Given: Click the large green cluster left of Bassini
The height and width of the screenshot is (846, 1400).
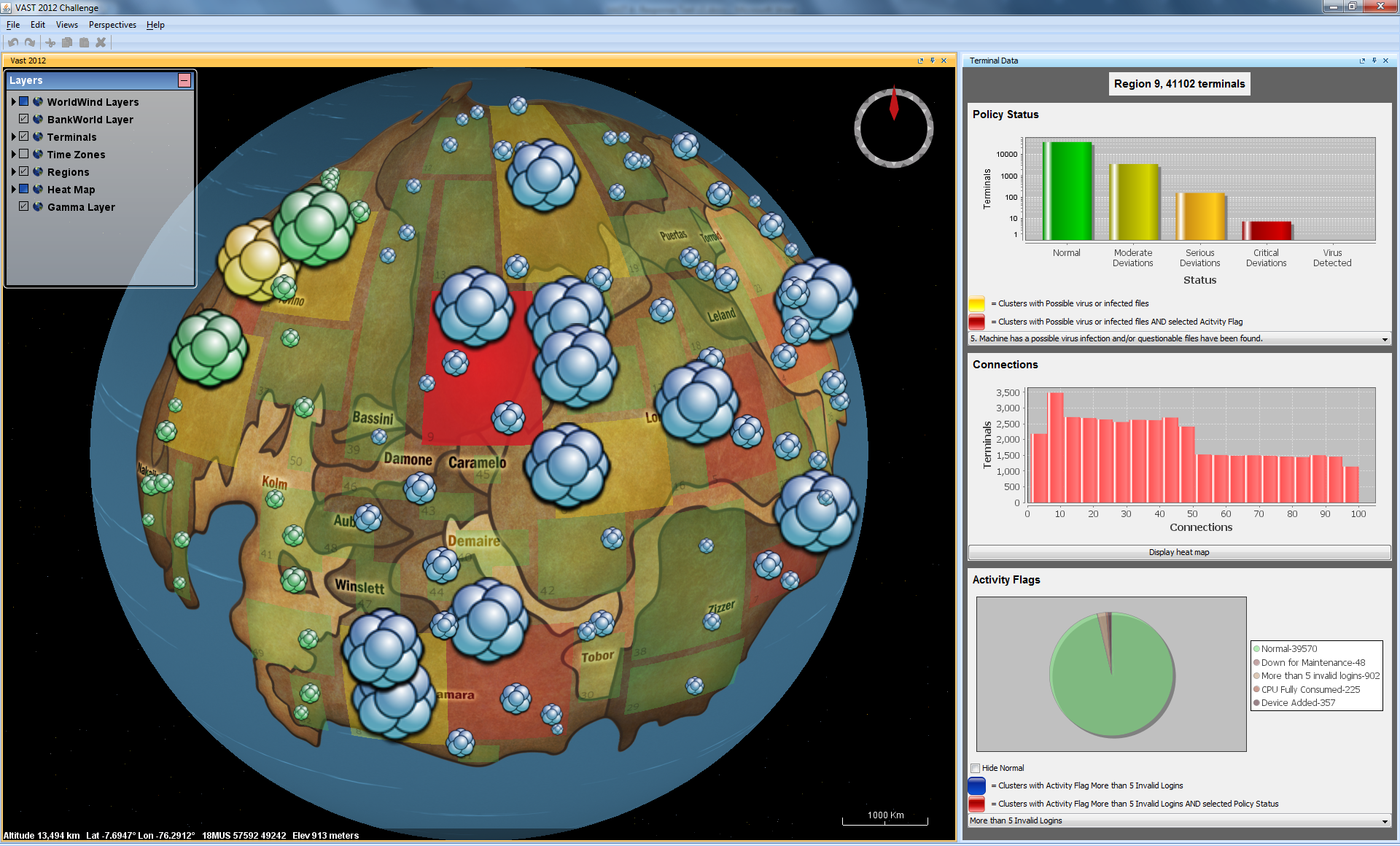Looking at the screenshot, I should tap(209, 347).
